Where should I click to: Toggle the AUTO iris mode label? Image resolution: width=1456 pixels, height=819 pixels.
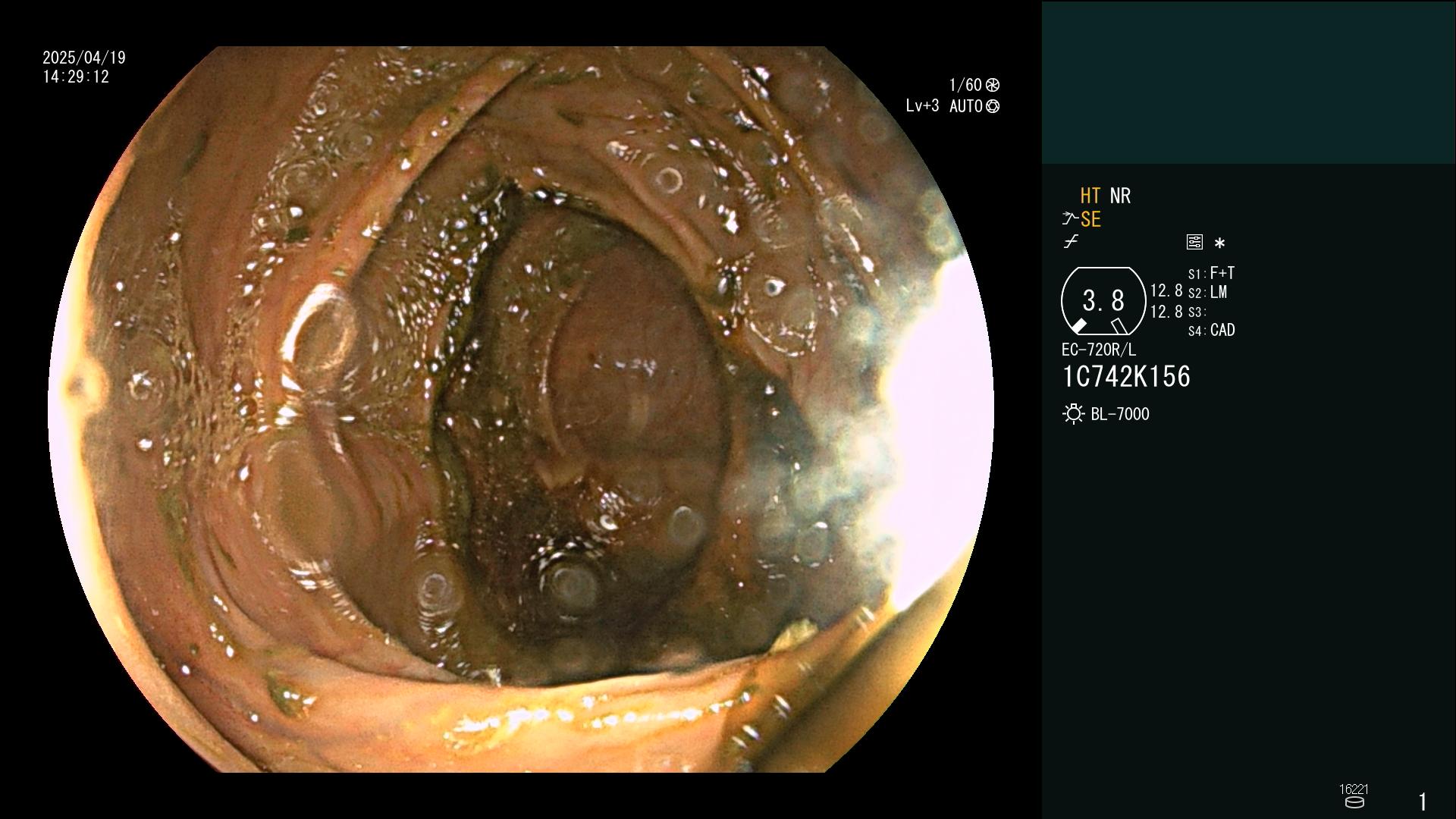pos(965,106)
